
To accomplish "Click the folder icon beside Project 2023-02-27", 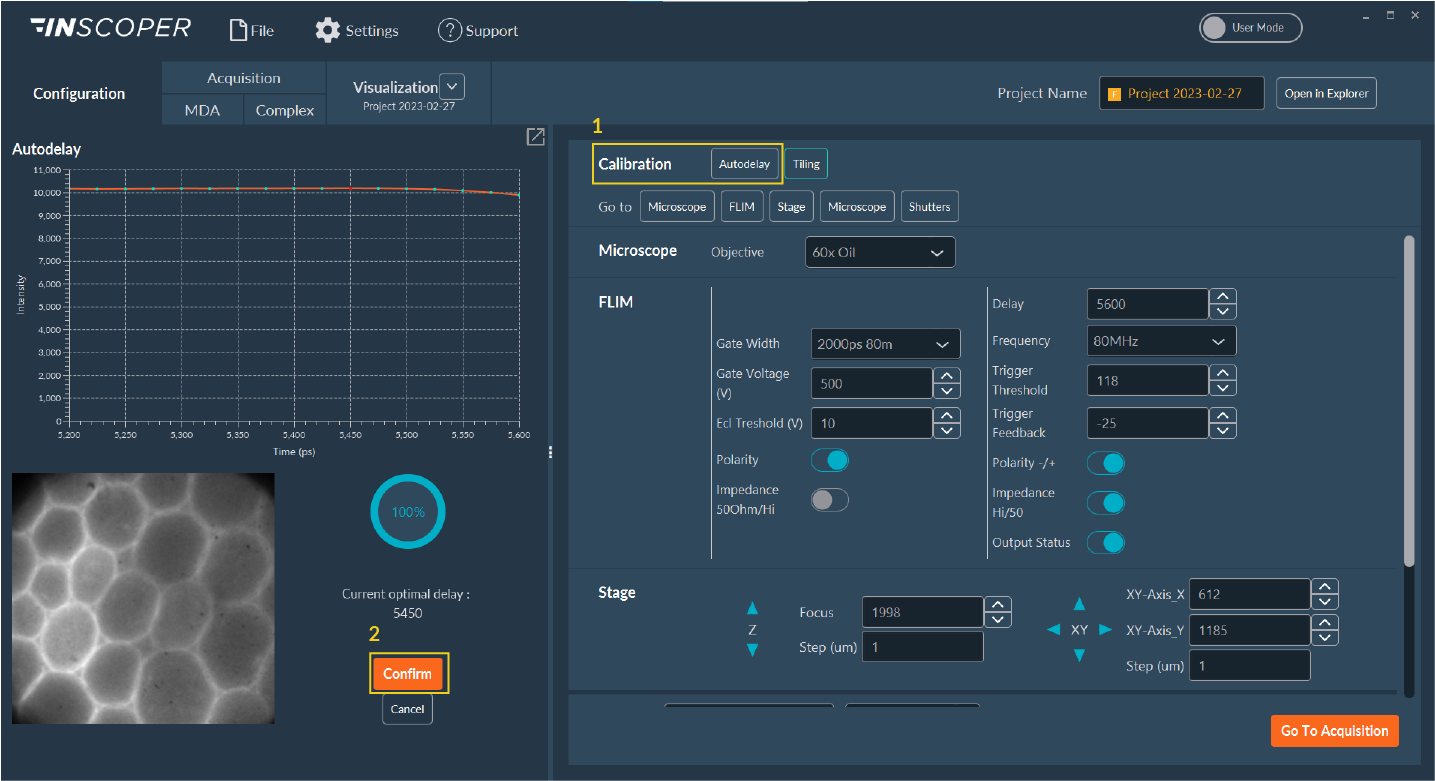I will tap(1115, 92).
